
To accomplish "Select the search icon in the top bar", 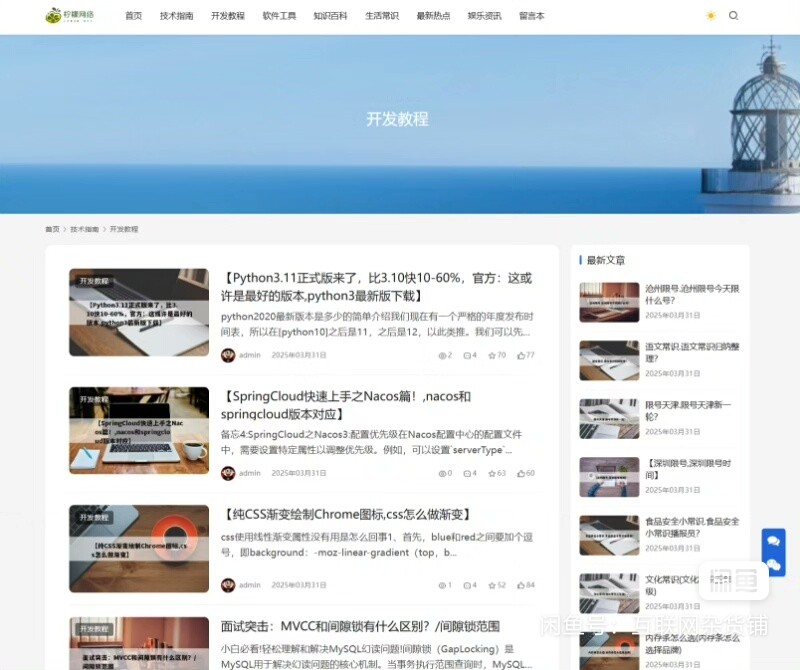I will [733, 17].
